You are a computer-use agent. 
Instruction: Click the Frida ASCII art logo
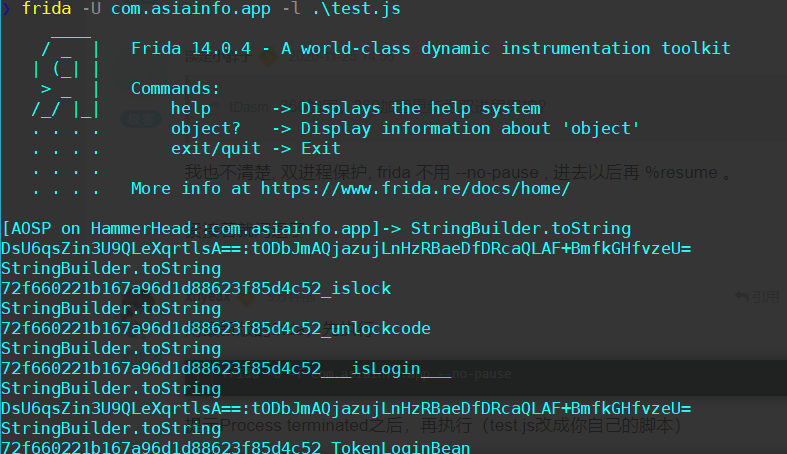(66, 78)
